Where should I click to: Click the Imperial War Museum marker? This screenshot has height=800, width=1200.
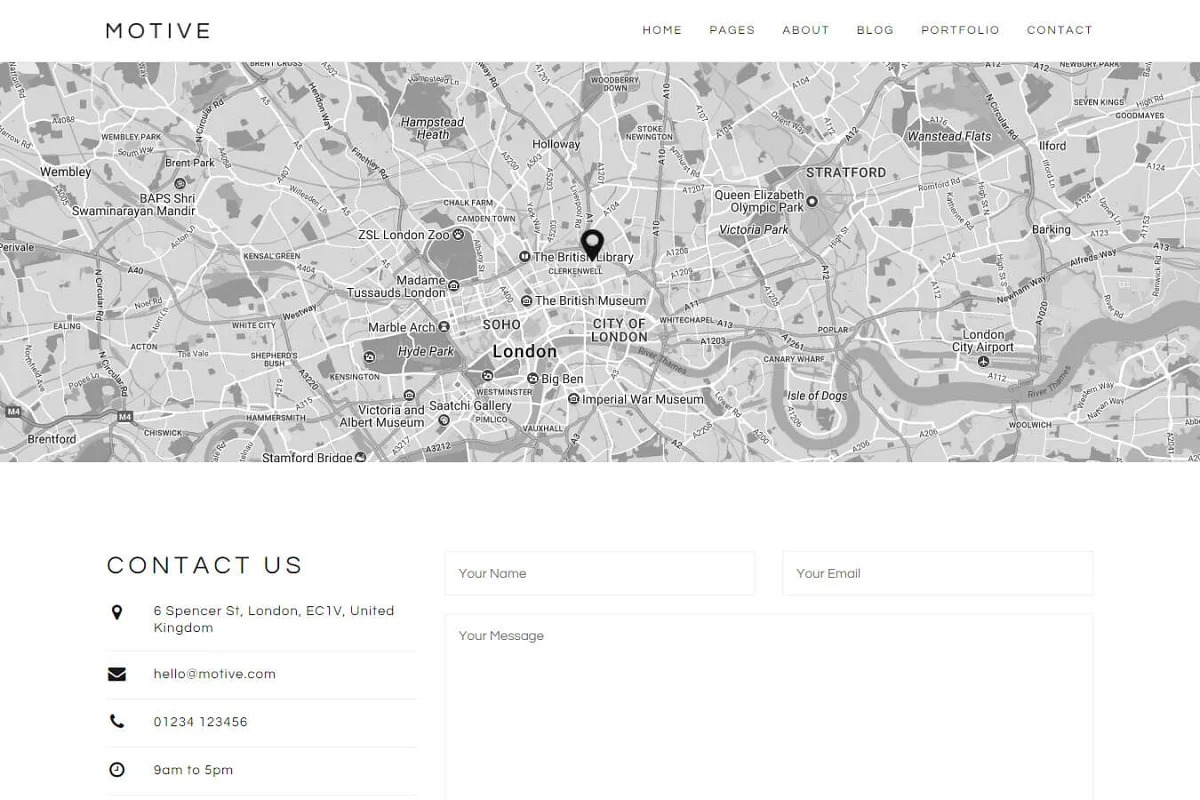click(x=573, y=399)
